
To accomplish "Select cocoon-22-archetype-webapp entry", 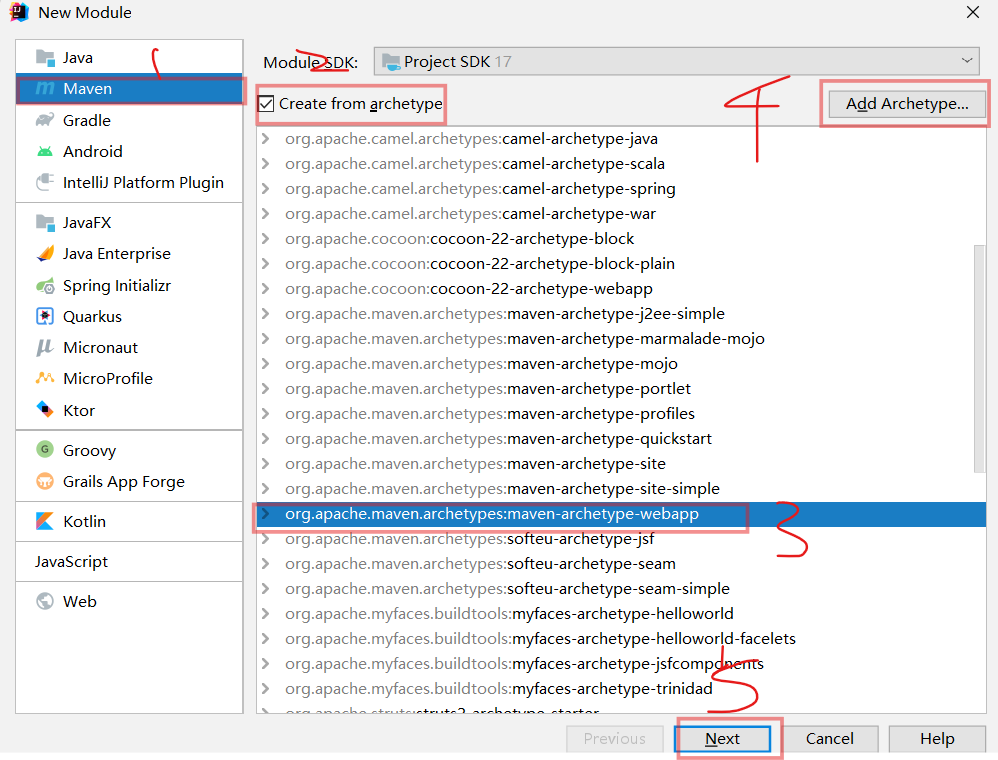I will [469, 289].
